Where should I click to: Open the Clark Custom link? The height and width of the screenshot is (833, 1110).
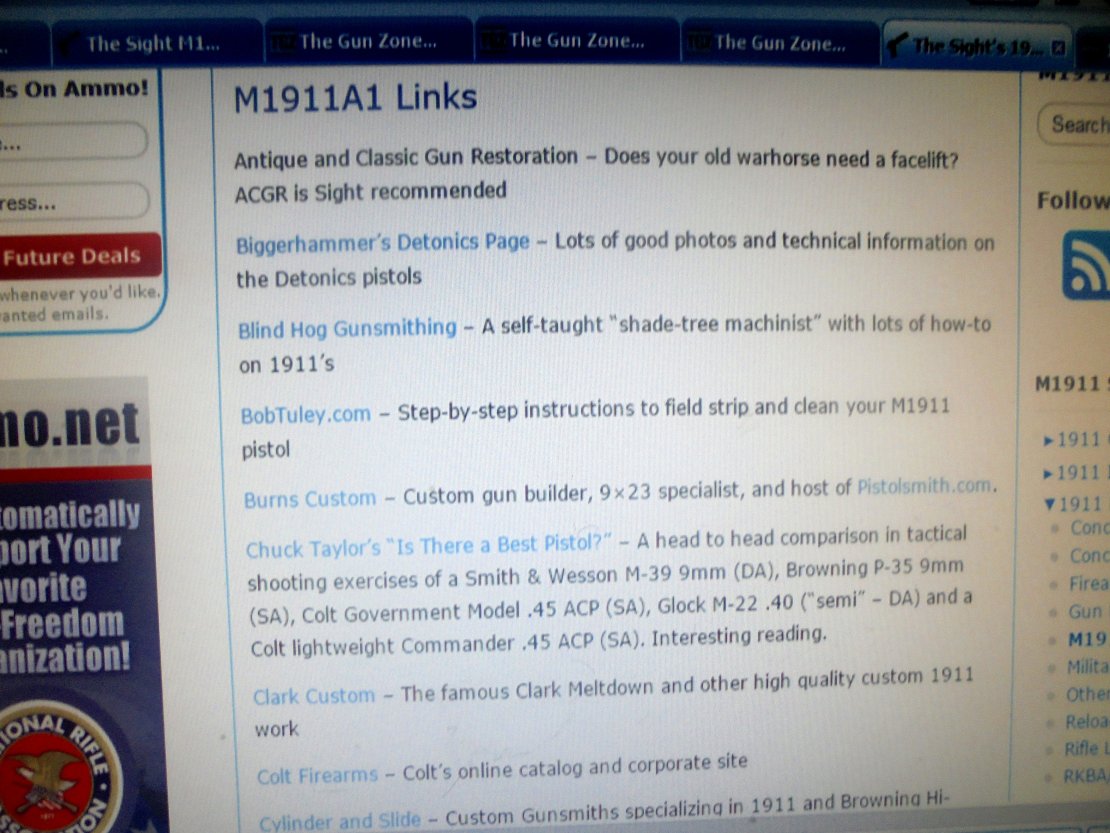[314, 696]
